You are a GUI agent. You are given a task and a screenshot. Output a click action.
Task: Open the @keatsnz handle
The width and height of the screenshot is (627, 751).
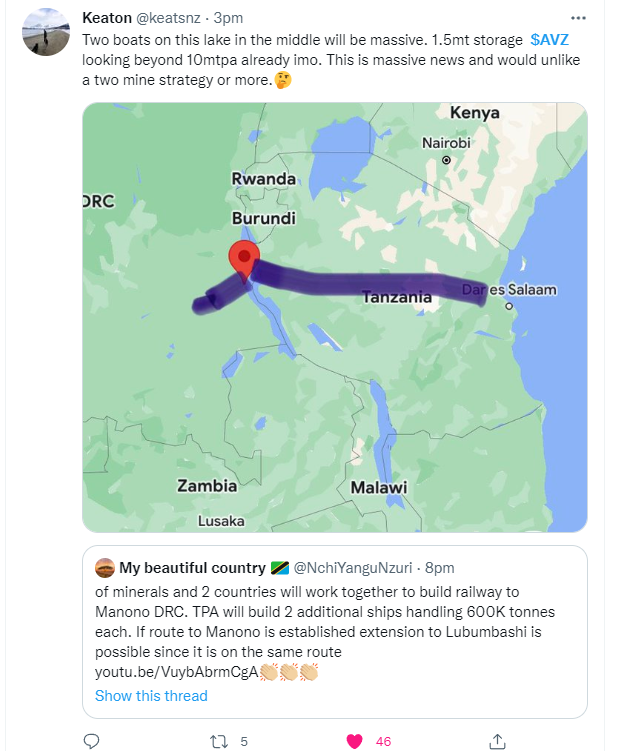click(x=169, y=18)
